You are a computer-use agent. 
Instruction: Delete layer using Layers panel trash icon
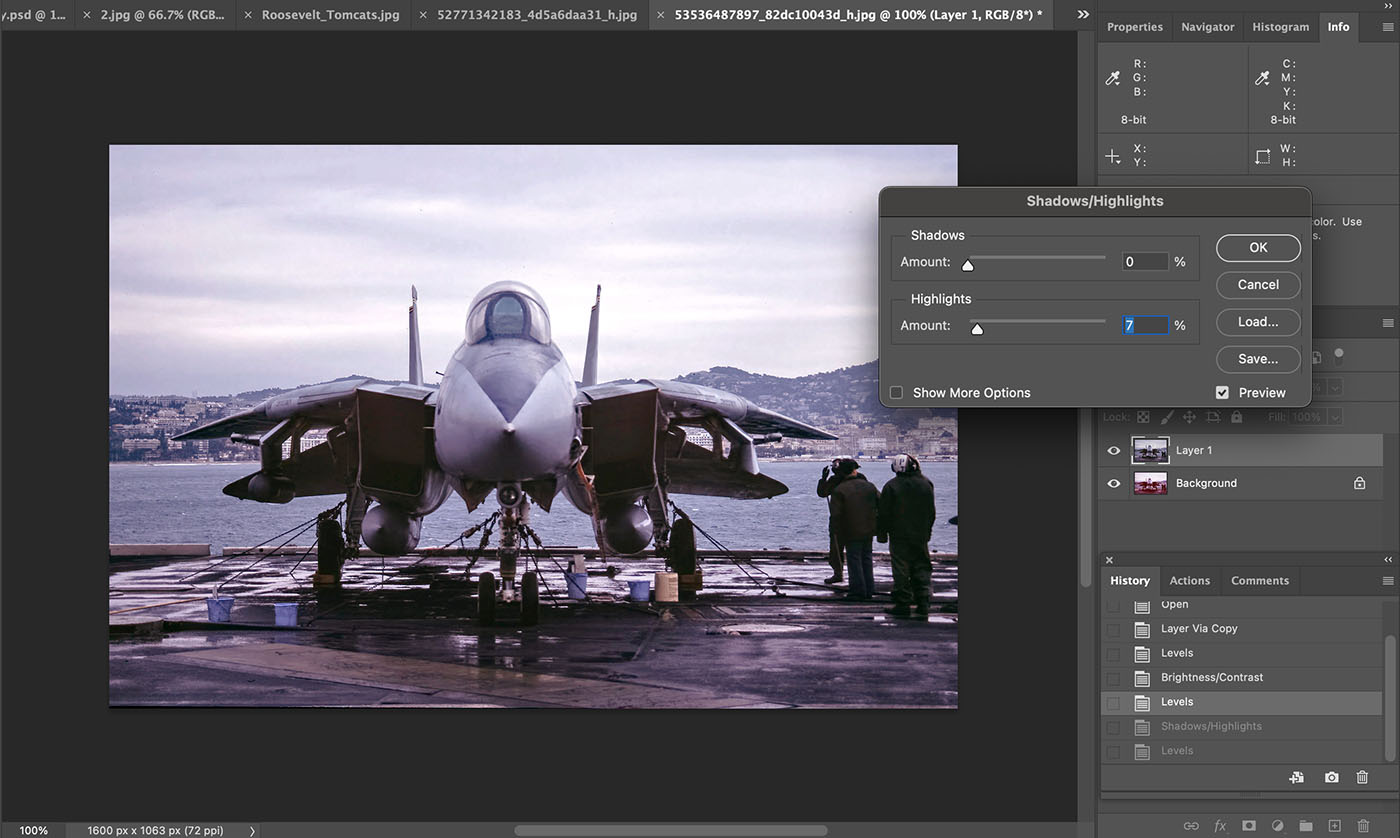click(1362, 826)
